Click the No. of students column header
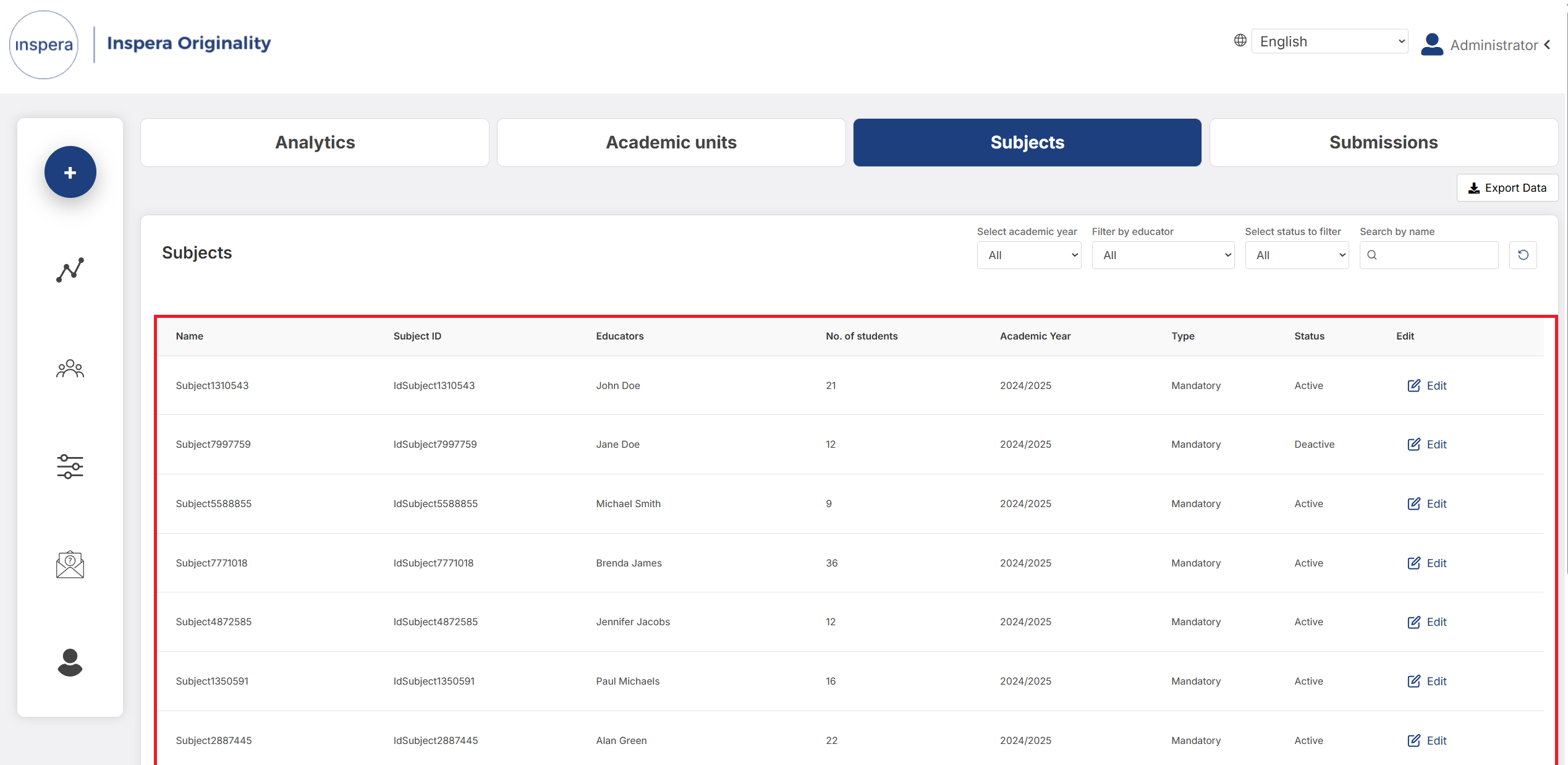The height and width of the screenshot is (765, 1568). tap(862, 336)
